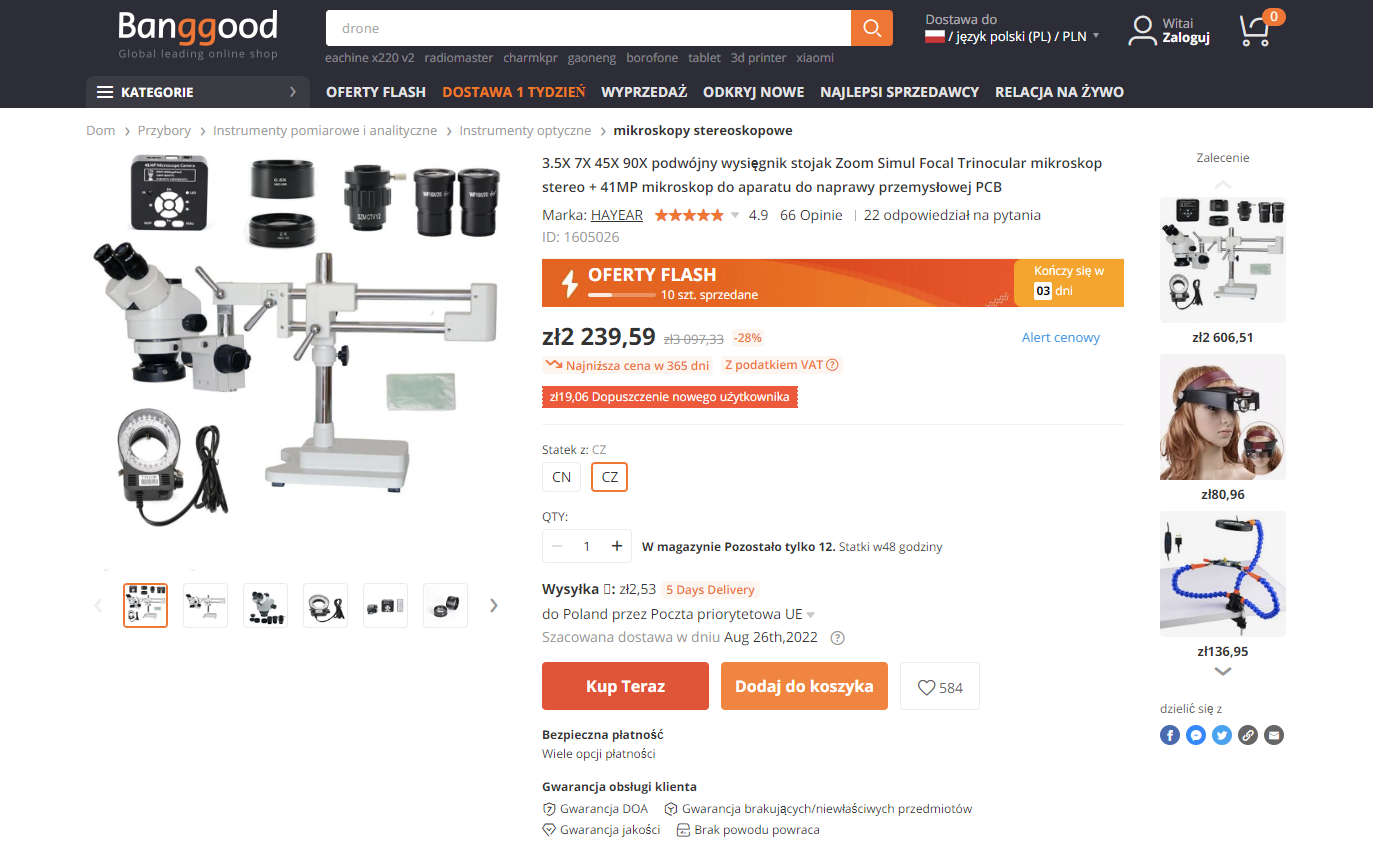Increase the quantity with the plus button
The image size is (1373, 867).
(617, 546)
